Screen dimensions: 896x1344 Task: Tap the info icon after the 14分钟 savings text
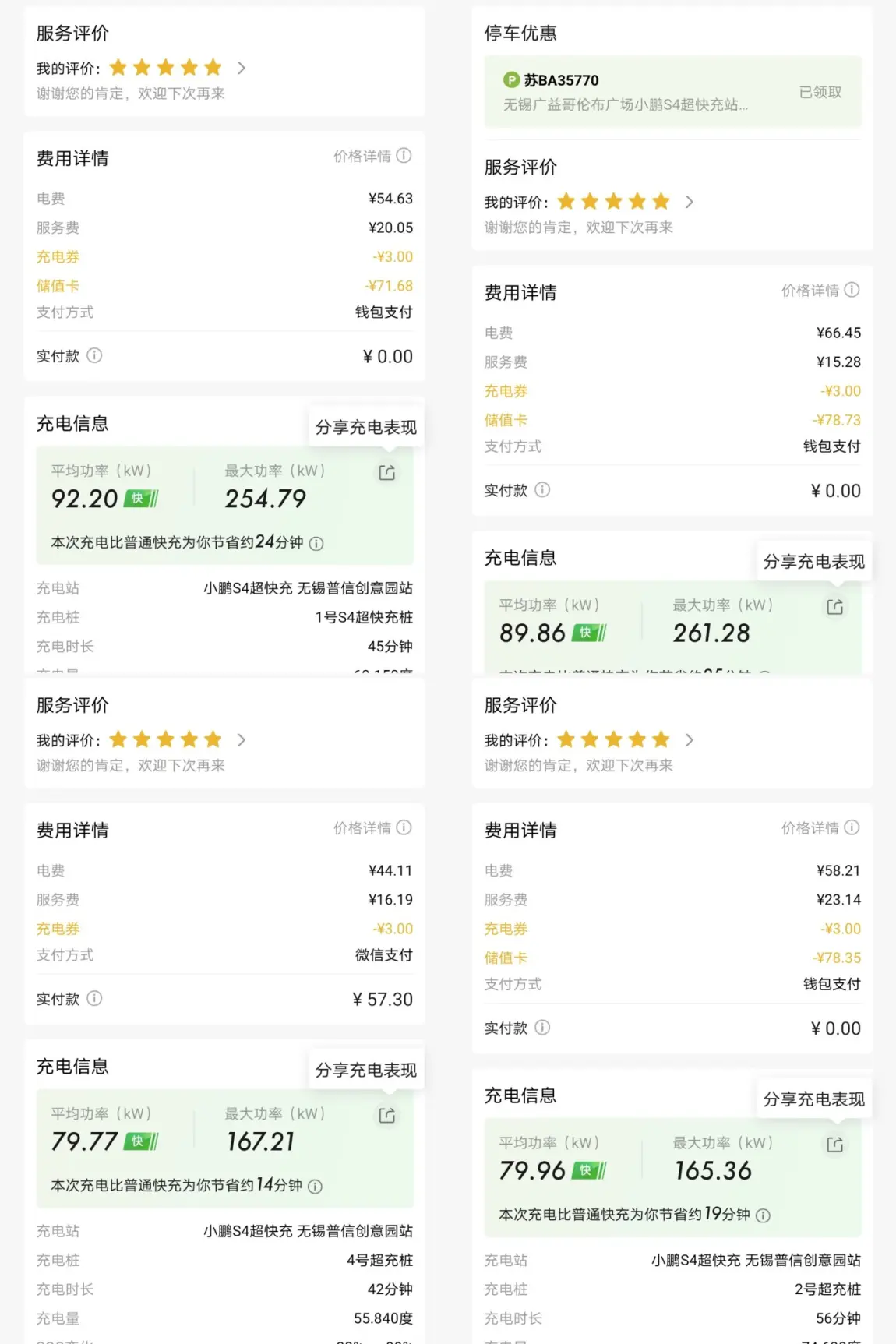tap(315, 1187)
